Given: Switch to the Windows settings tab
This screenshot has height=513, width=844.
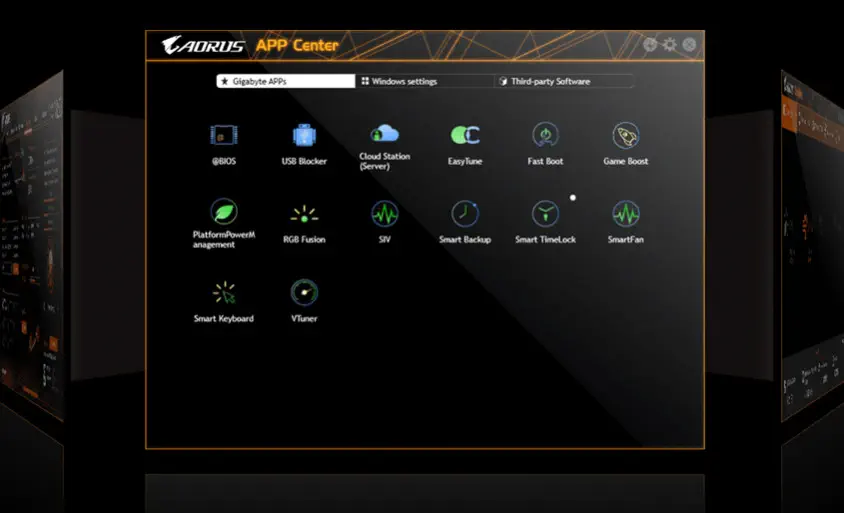Looking at the screenshot, I should 424,81.
